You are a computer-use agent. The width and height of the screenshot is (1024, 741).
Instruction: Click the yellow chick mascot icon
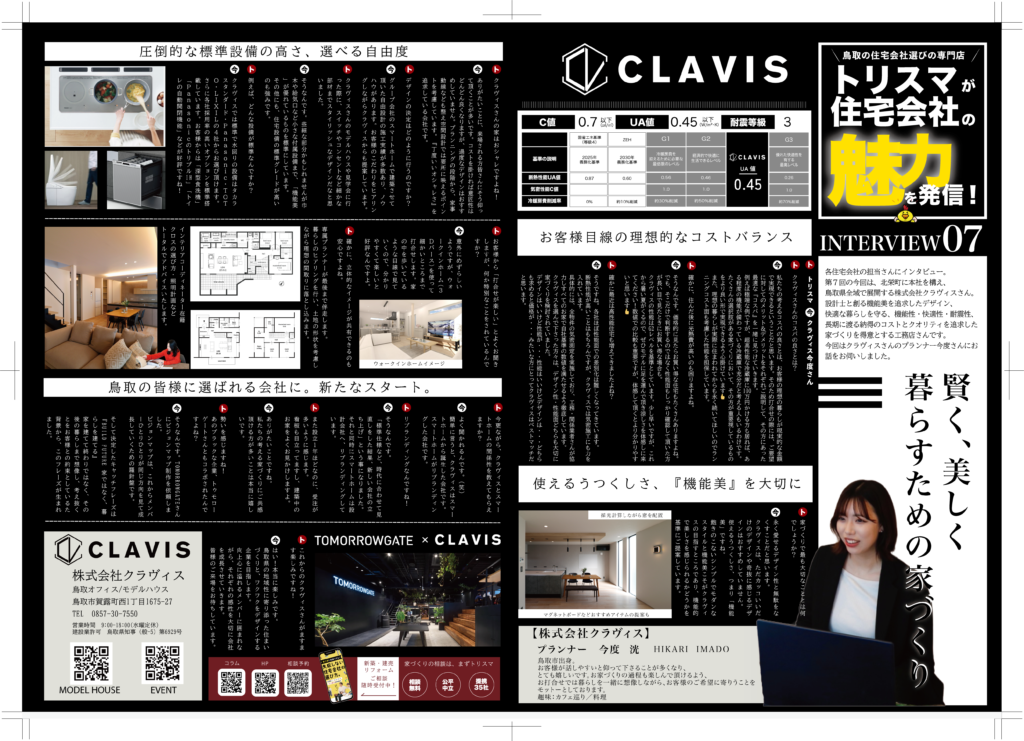[904, 213]
